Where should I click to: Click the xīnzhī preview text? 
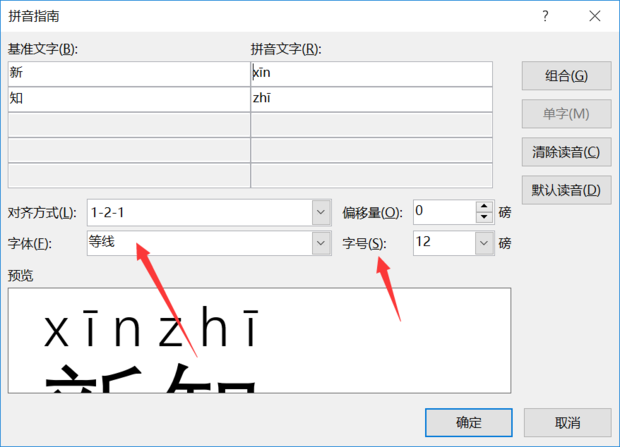[x=151, y=328]
